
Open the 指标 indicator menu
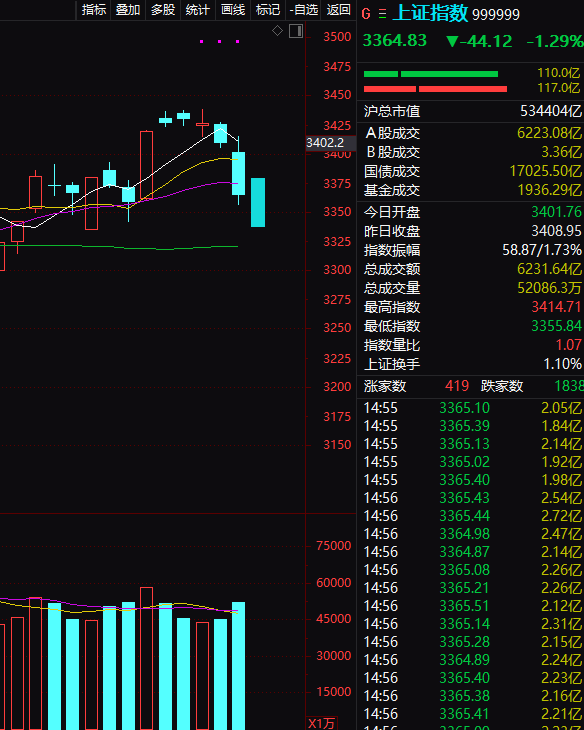pyautogui.click(x=94, y=9)
